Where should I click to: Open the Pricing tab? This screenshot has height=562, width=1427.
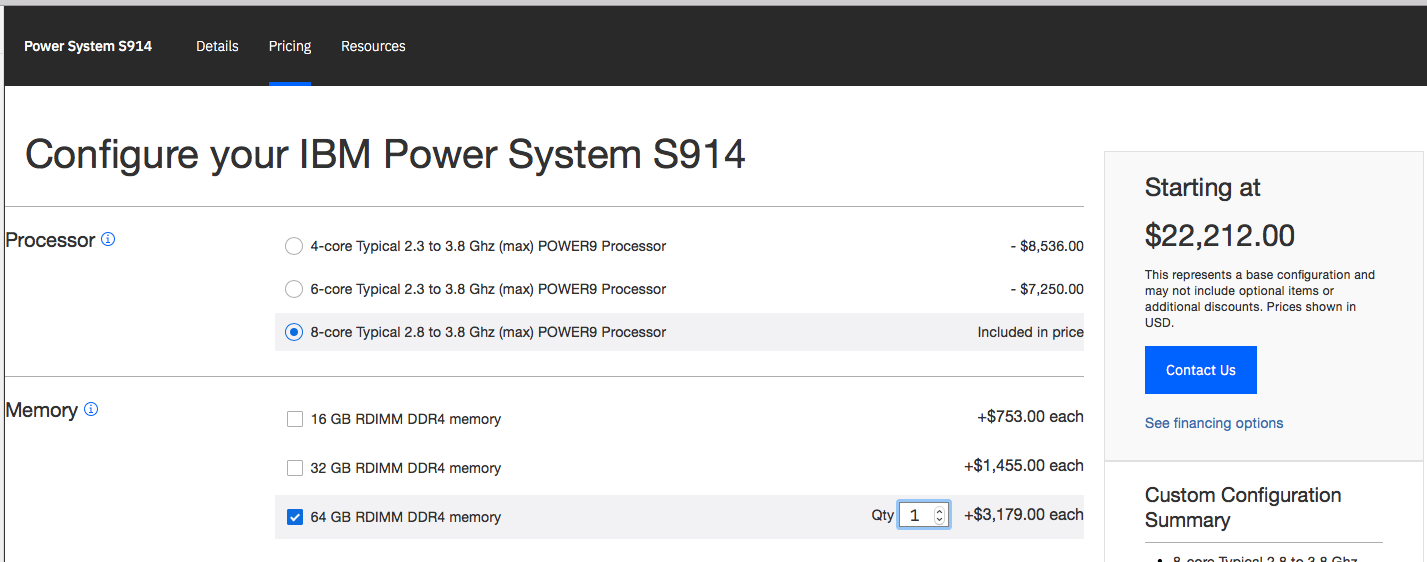coord(290,46)
